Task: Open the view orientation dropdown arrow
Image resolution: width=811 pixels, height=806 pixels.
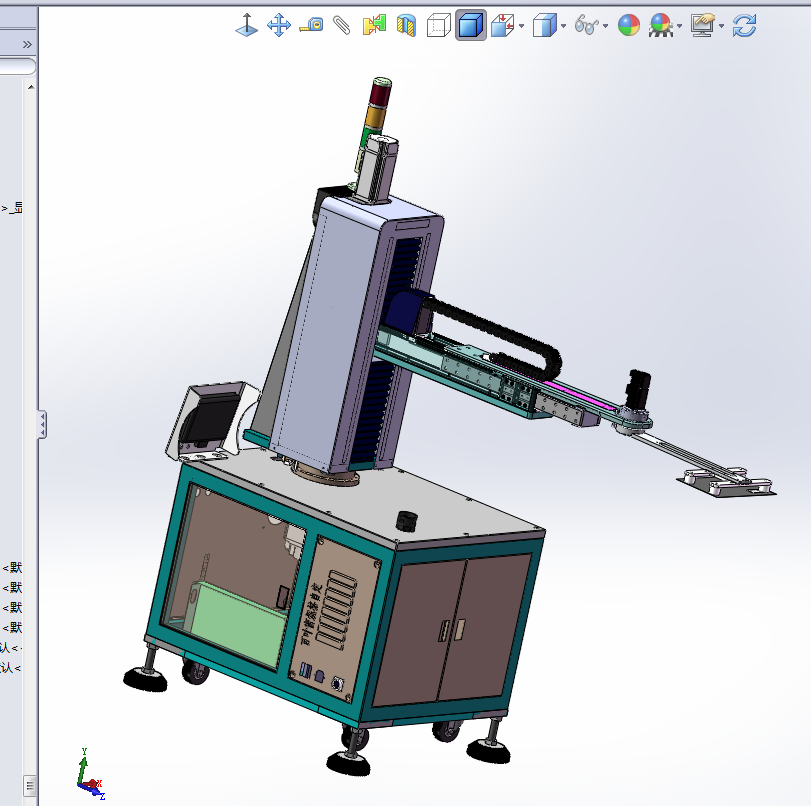Action: point(522,26)
